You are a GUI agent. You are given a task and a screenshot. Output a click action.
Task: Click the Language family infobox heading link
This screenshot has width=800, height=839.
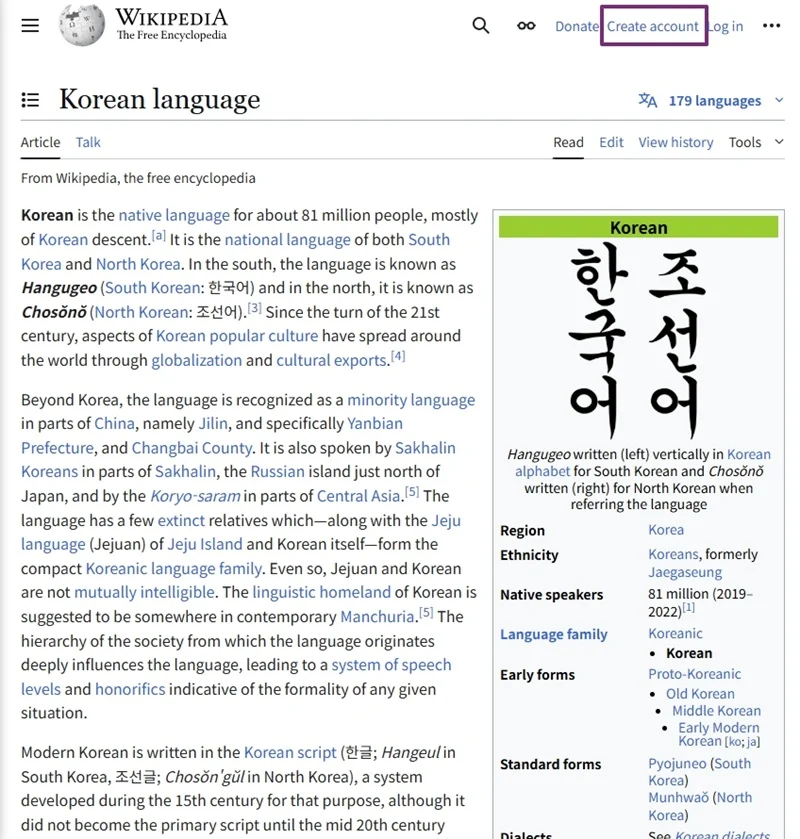pyautogui.click(x=554, y=635)
